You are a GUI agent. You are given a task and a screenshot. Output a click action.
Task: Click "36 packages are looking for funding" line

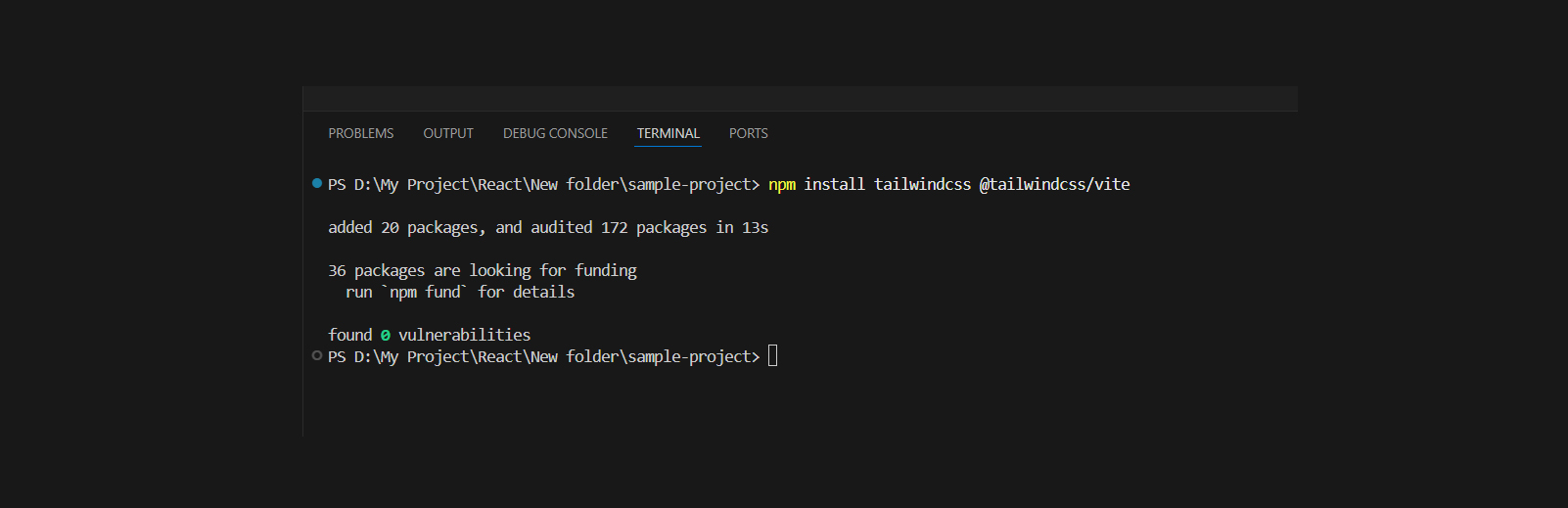(x=482, y=270)
